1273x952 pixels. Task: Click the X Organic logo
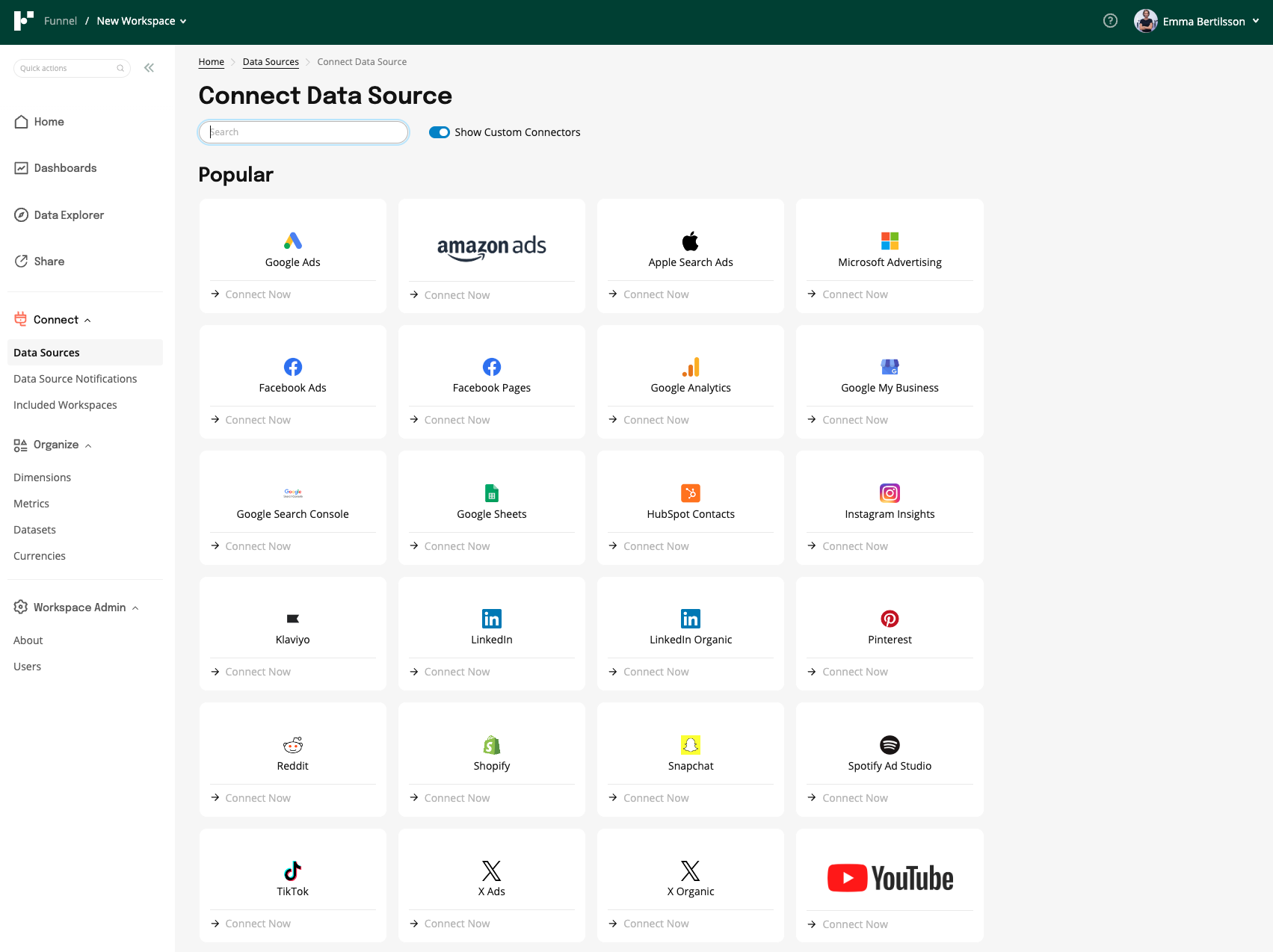(691, 871)
